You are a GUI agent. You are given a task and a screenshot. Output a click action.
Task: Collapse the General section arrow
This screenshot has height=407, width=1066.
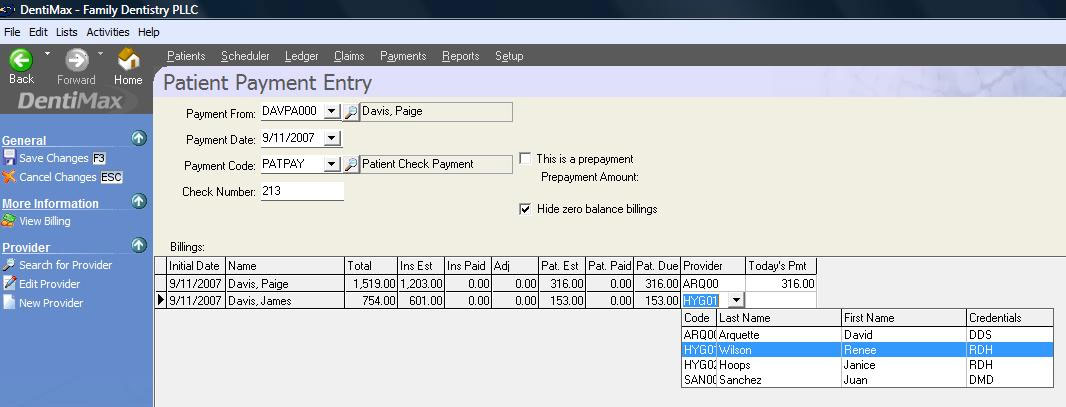coord(139,139)
